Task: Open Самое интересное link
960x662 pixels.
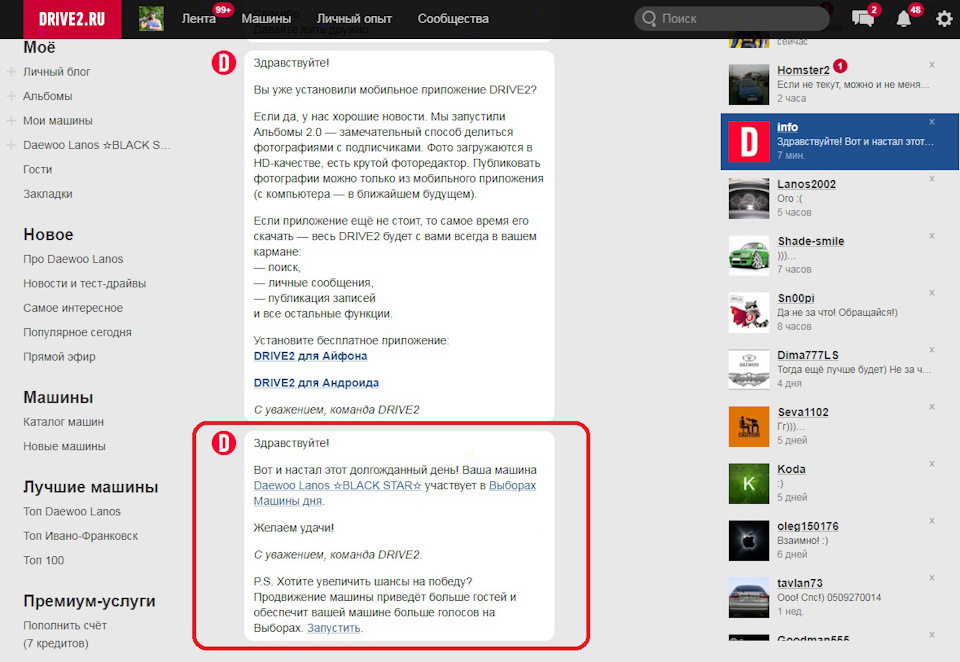Action: (73, 308)
